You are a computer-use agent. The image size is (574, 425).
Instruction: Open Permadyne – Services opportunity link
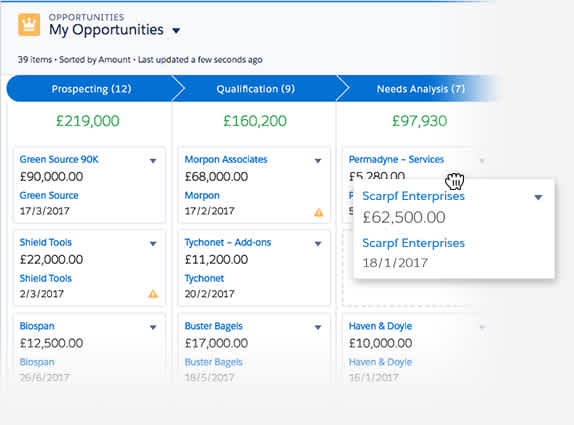point(396,160)
